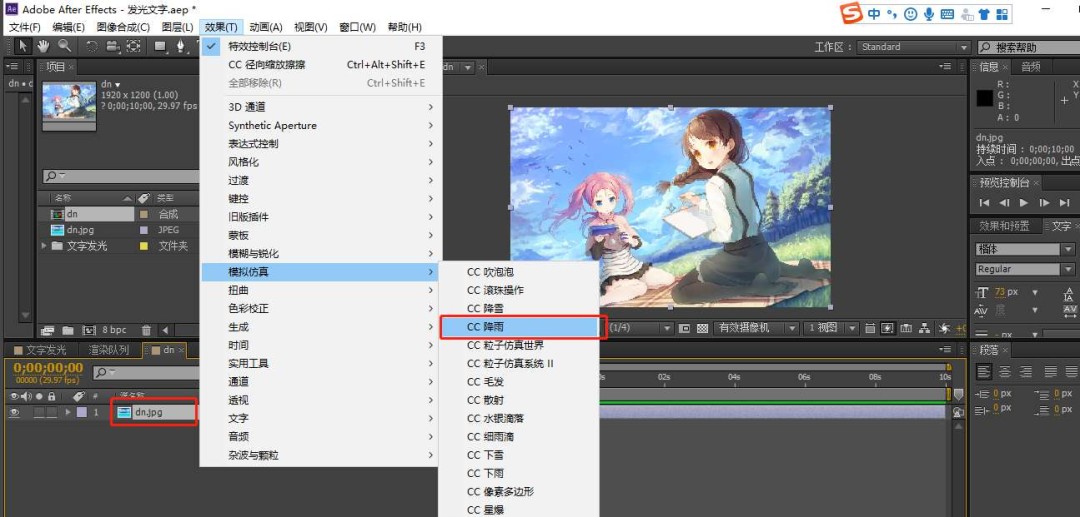The image size is (1080, 517).
Task: Open the 扭曲 effects submenu
Action: (x=320, y=290)
